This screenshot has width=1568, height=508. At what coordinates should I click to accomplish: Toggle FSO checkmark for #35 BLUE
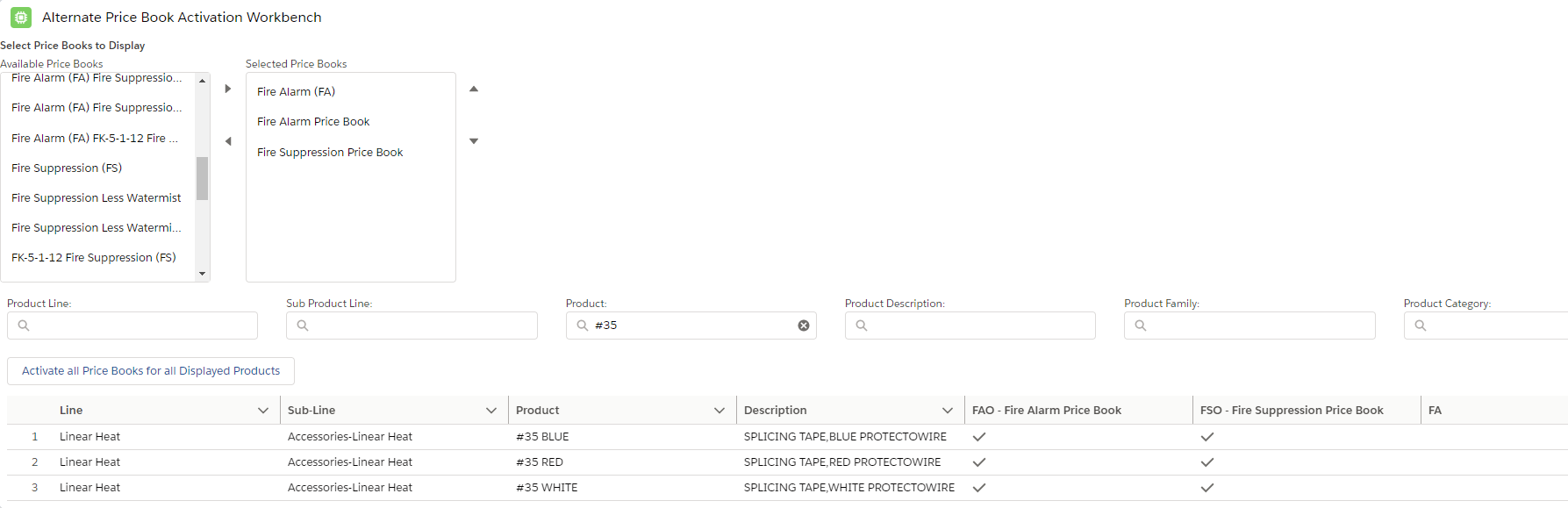tap(1207, 437)
